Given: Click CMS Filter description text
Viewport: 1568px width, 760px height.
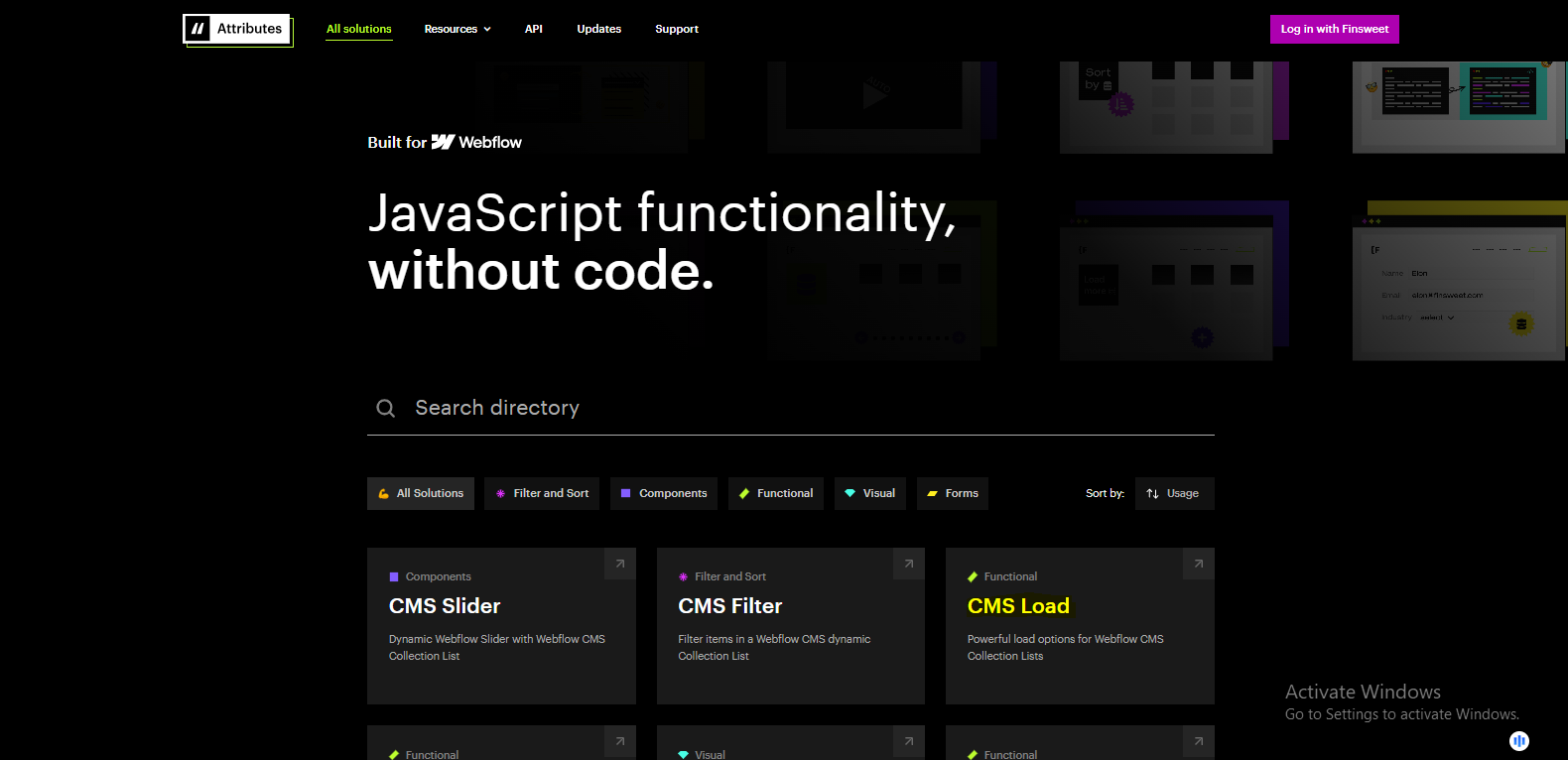Looking at the screenshot, I should tap(774, 648).
